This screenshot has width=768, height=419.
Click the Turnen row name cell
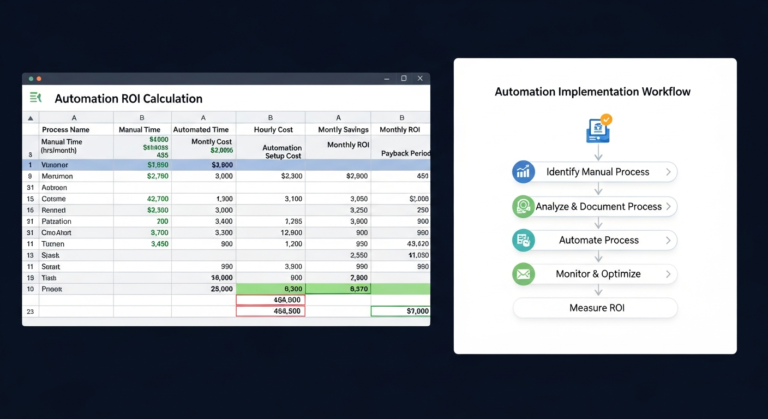pos(76,244)
